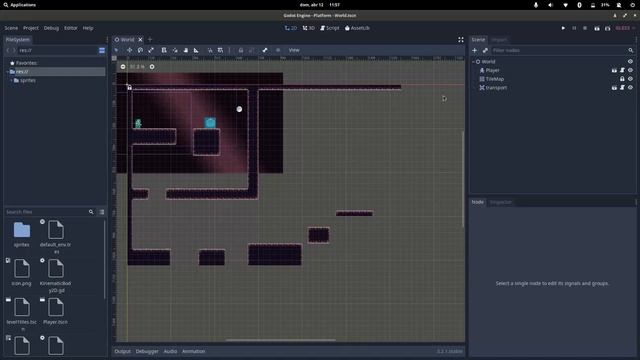The height and width of the screenshot is (360, 640).
Task: Click the canvas horizontal scrollbar
Action: coord(280,340)
